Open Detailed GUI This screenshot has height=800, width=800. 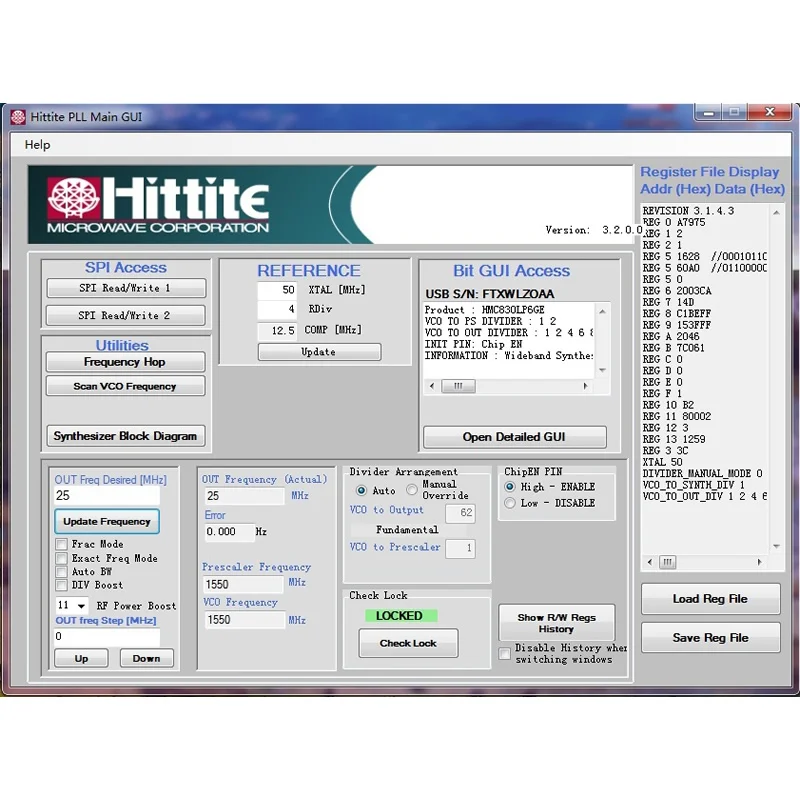514,437
